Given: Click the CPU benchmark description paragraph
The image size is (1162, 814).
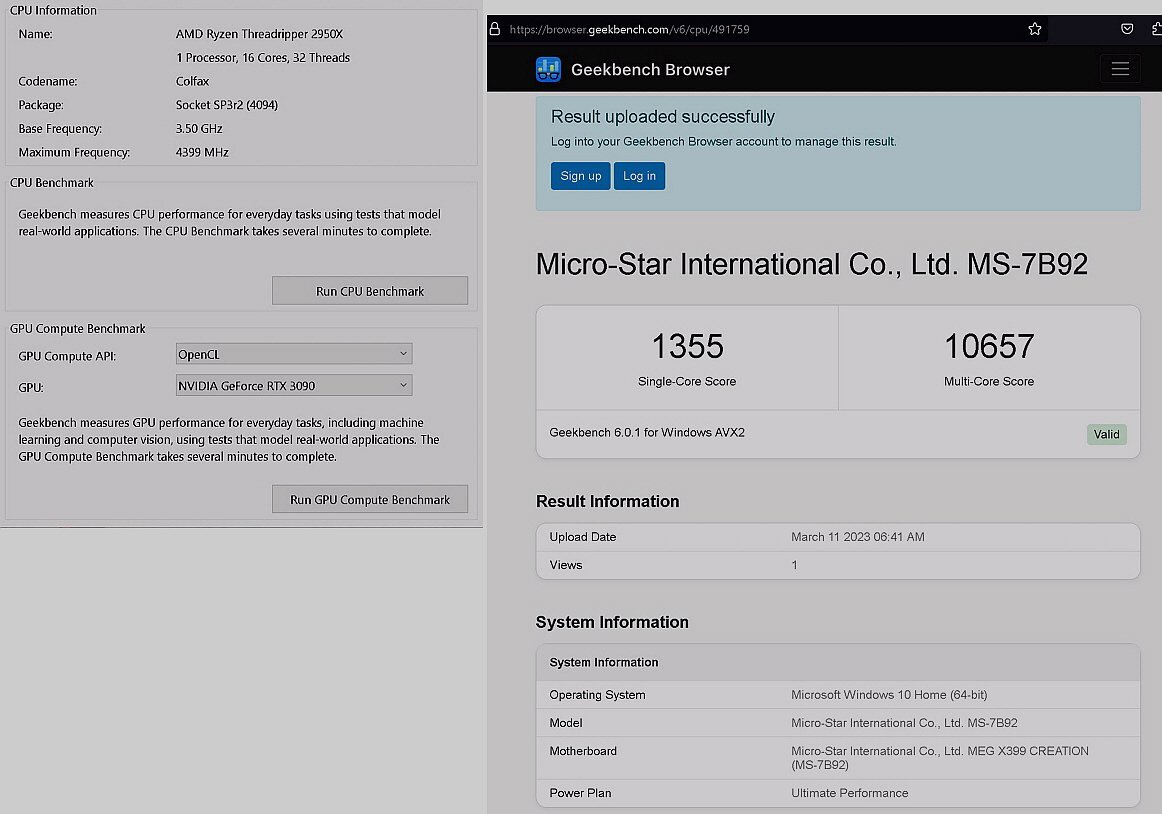Looking at the screenshot, I should tap(230, 222).
